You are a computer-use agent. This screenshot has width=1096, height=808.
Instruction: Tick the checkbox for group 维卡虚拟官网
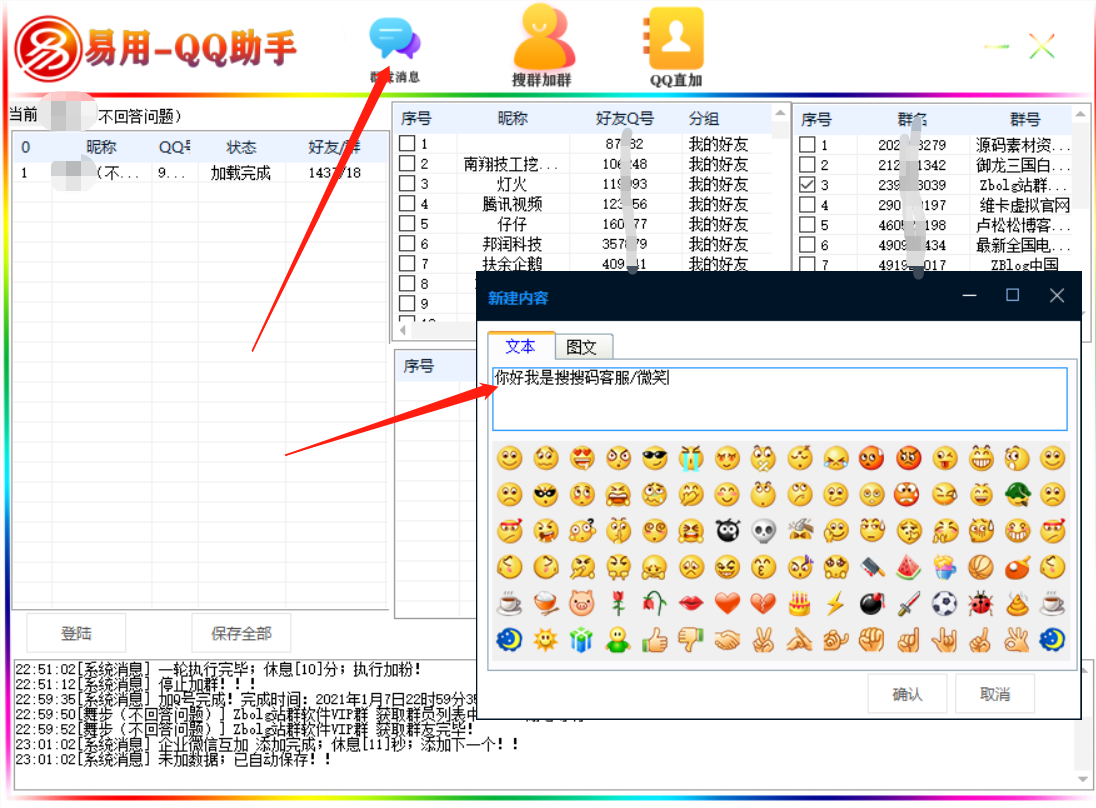click(807, 205)
